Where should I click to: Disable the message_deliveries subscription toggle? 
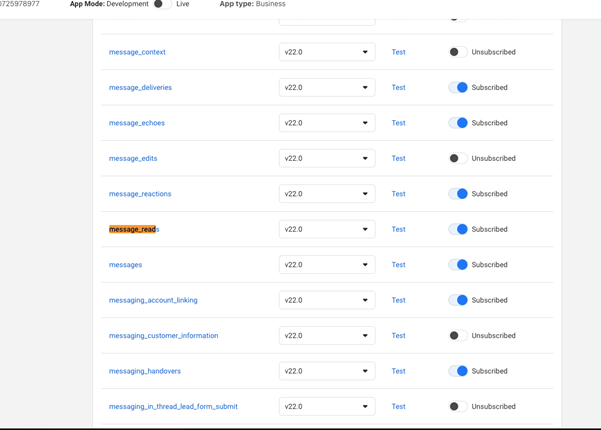click(458, 87)
